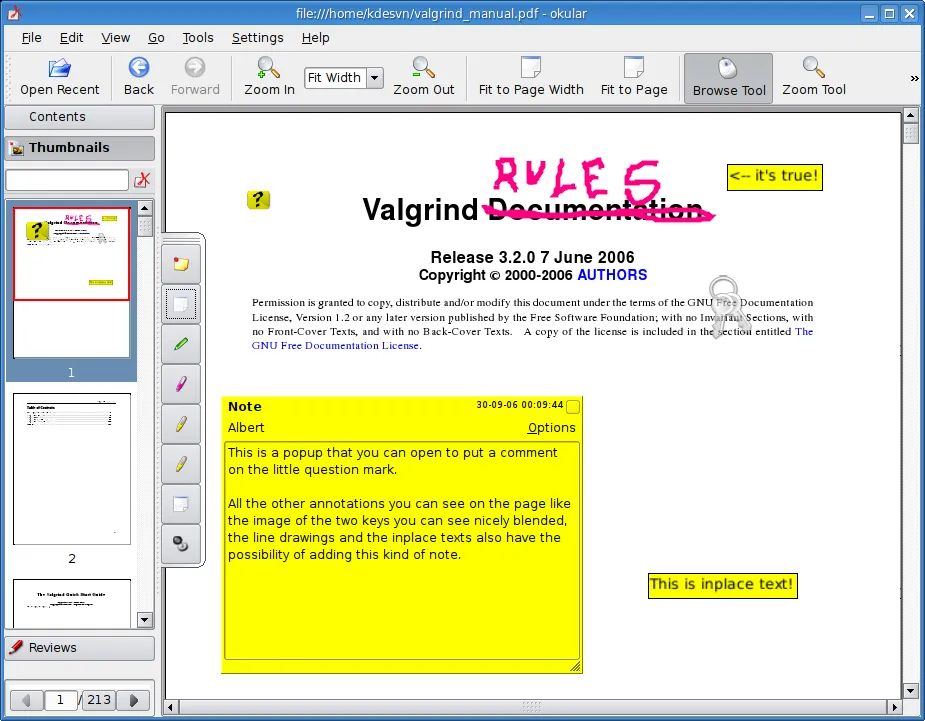Go to the next page arrow button
925x721 pixels.
133,700
